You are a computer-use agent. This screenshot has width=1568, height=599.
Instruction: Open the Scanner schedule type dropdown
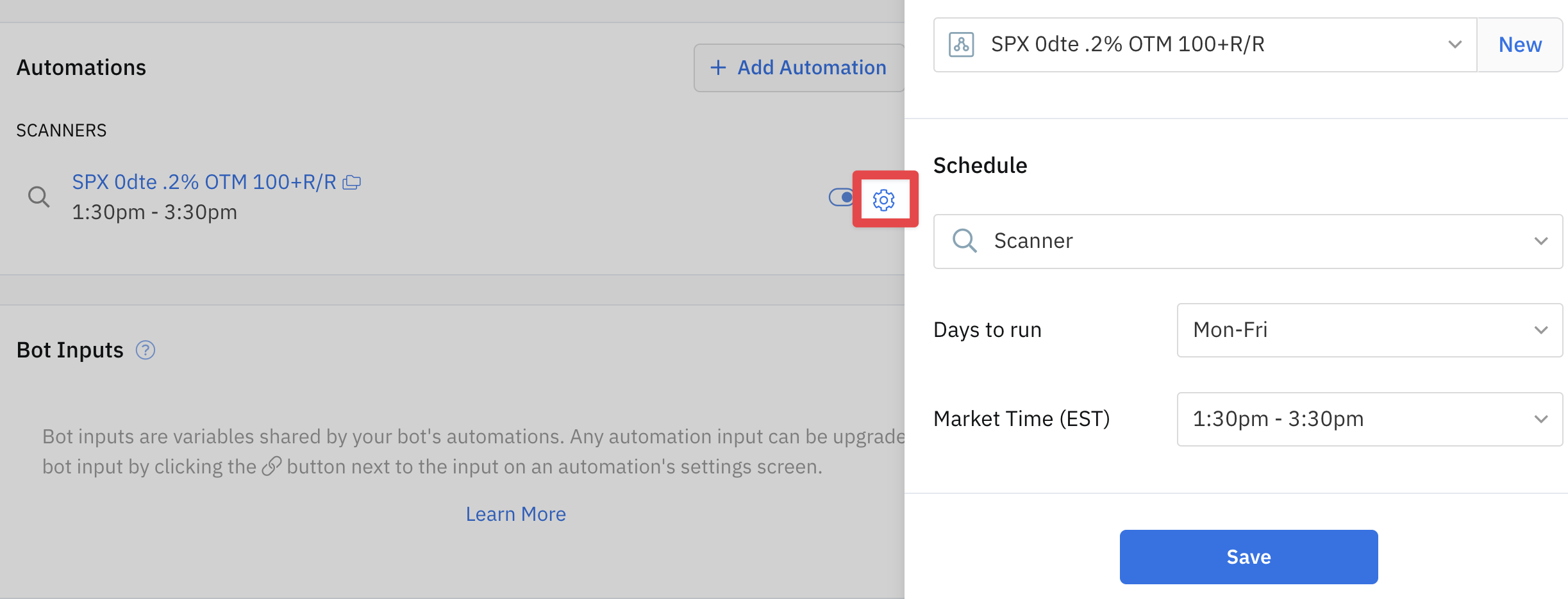coord(1247,241)
